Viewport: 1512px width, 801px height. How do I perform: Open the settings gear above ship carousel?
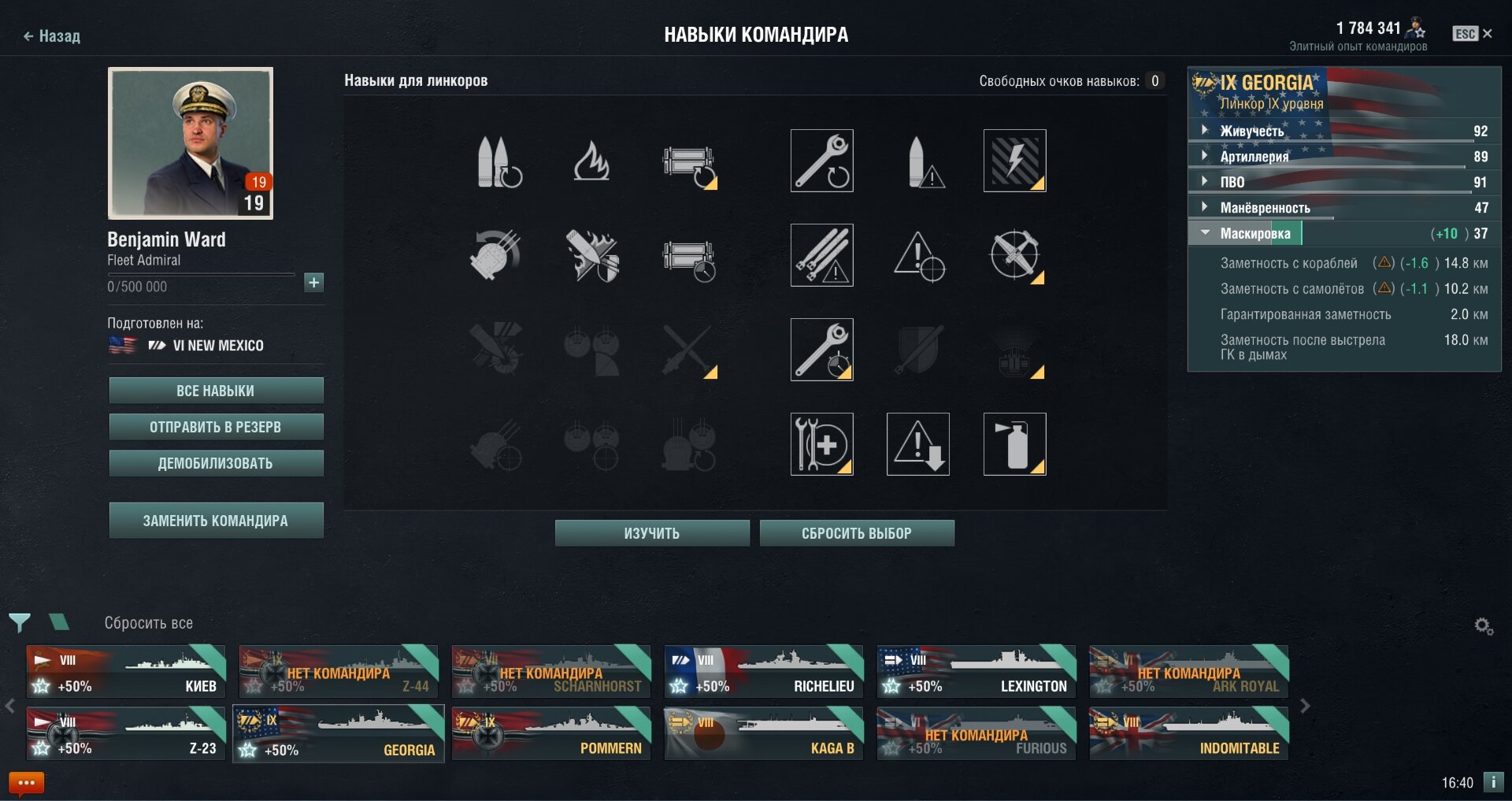tap(1484, 626)
